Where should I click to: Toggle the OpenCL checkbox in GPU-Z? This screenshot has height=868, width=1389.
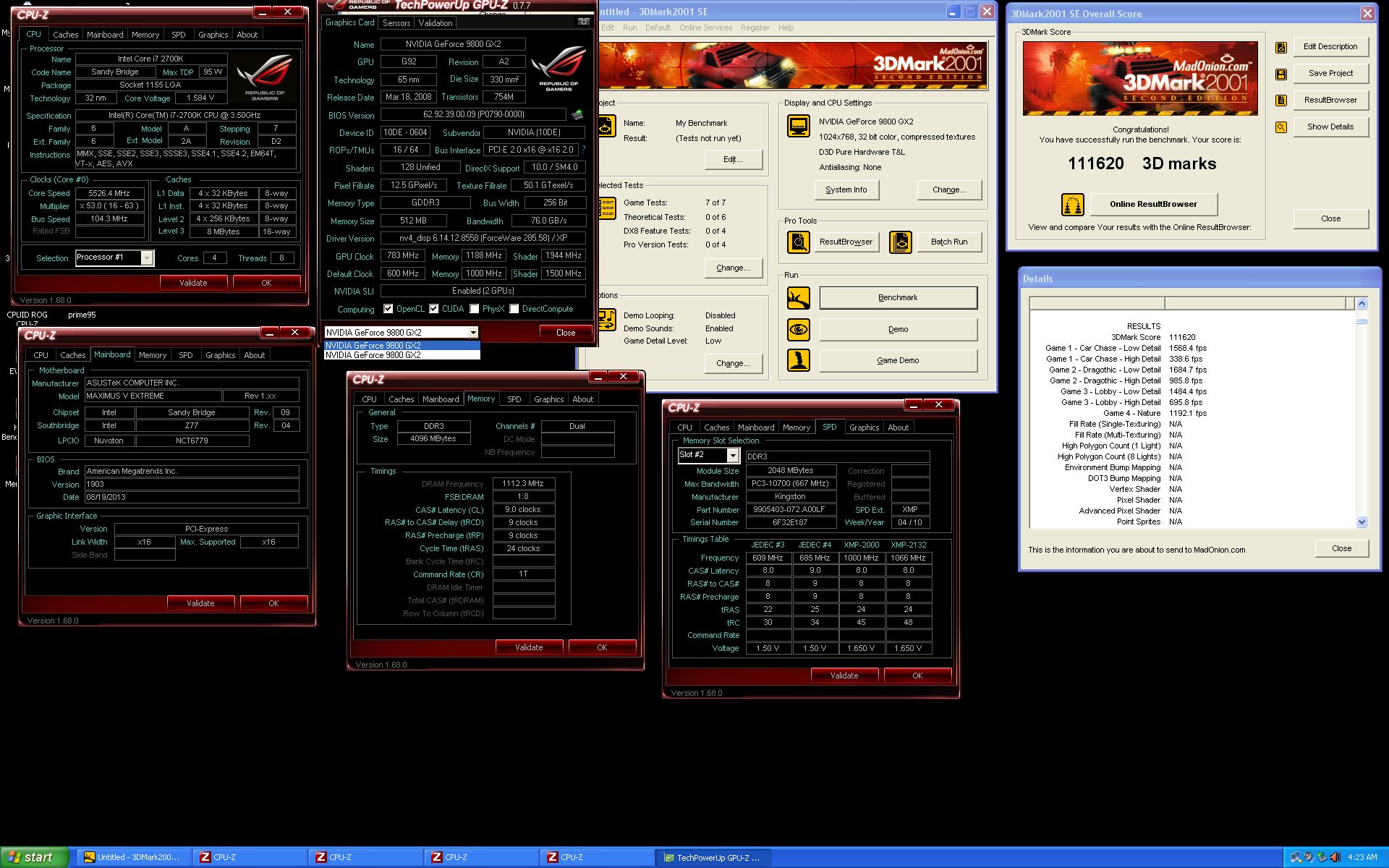point(388,309)
